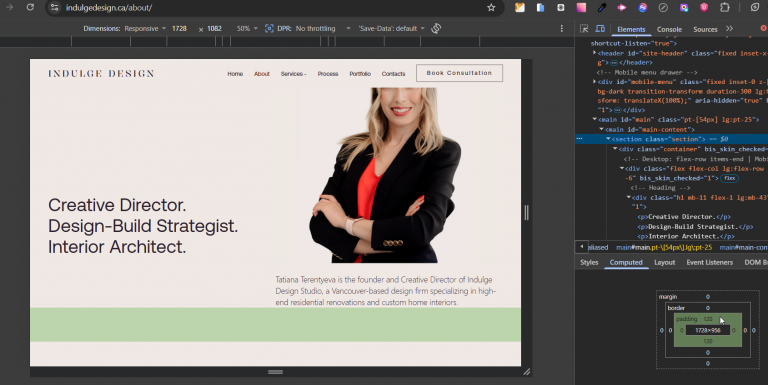Expand collapsed header ellipsis badge
This screenshot has width=768, height=385.
[614, 63]
